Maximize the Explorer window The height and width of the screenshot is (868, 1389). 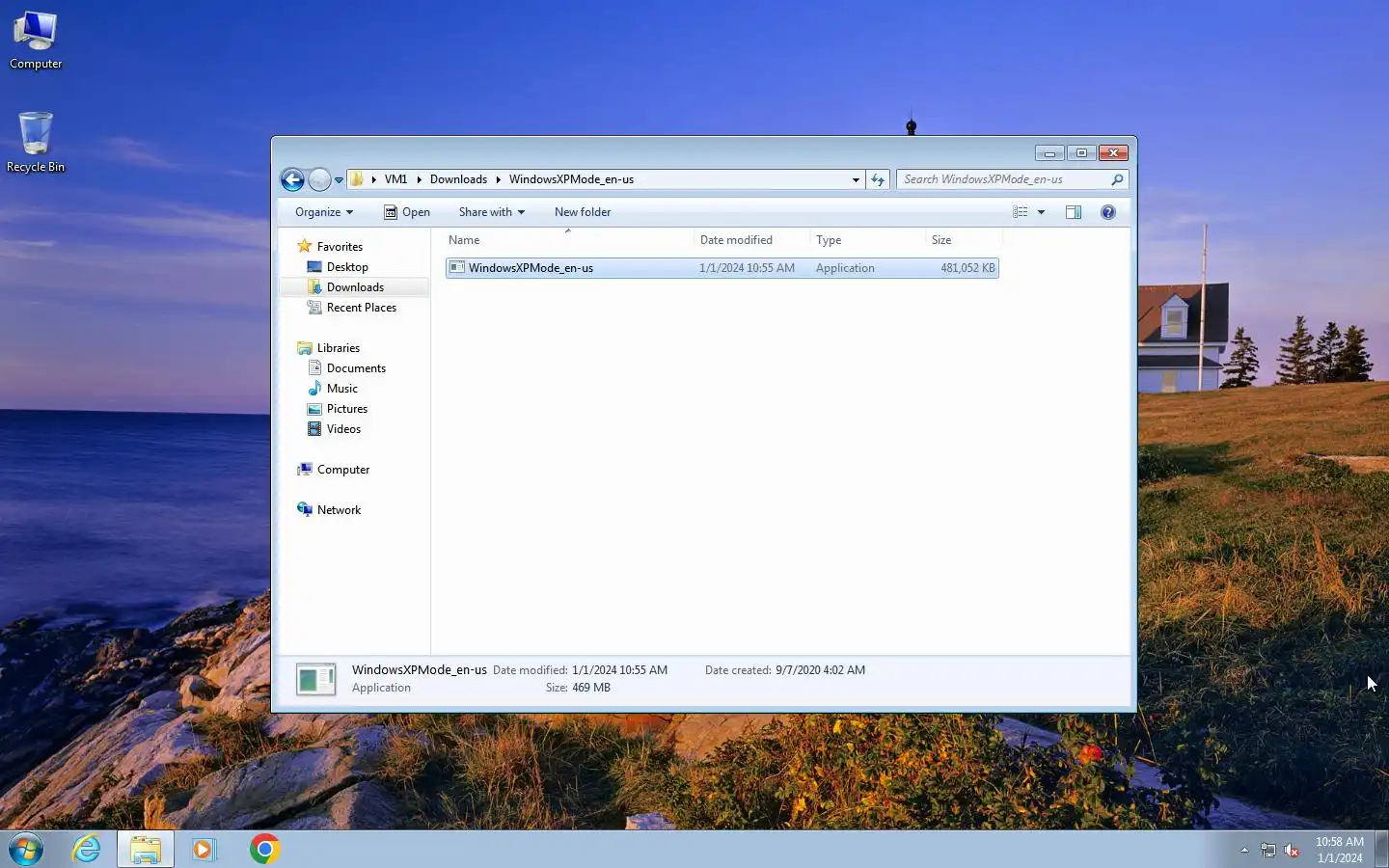pyautogui.click(x=1081, y=153)
